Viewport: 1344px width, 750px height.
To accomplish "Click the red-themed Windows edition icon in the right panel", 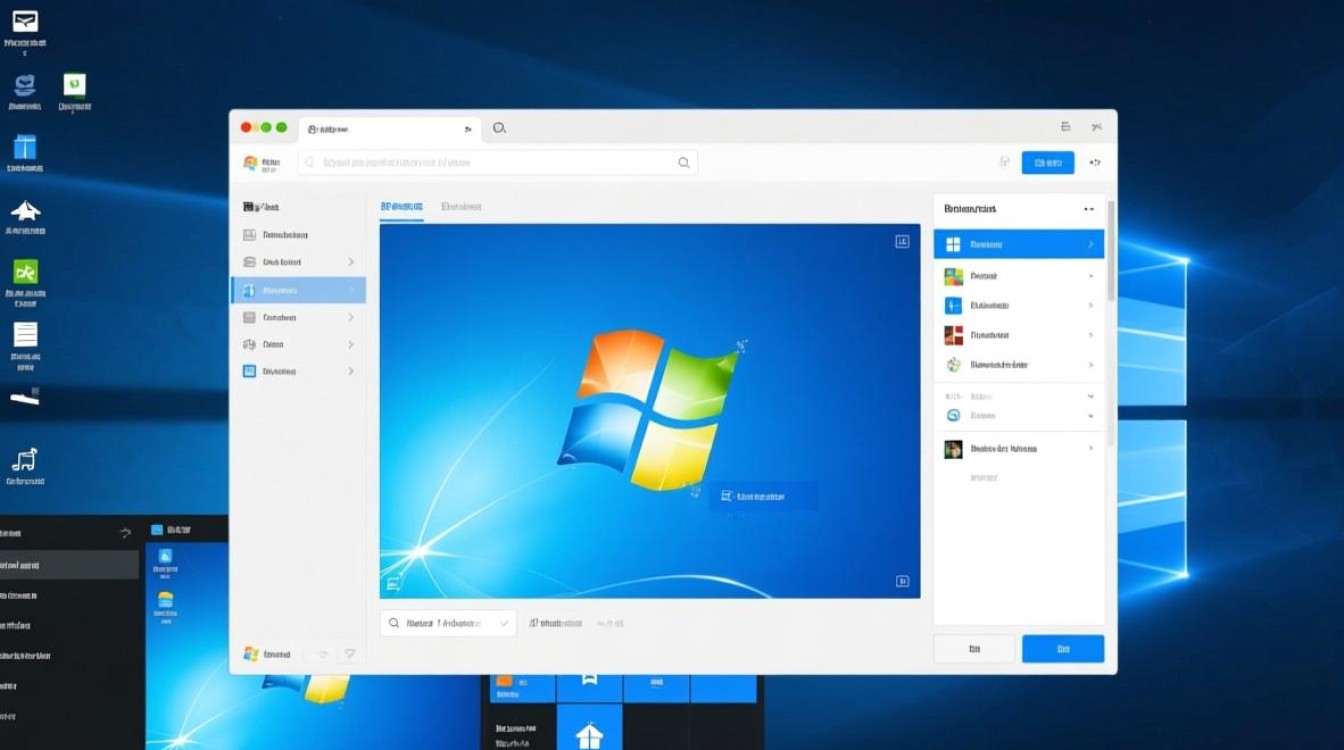I will [x=953, y=335].
